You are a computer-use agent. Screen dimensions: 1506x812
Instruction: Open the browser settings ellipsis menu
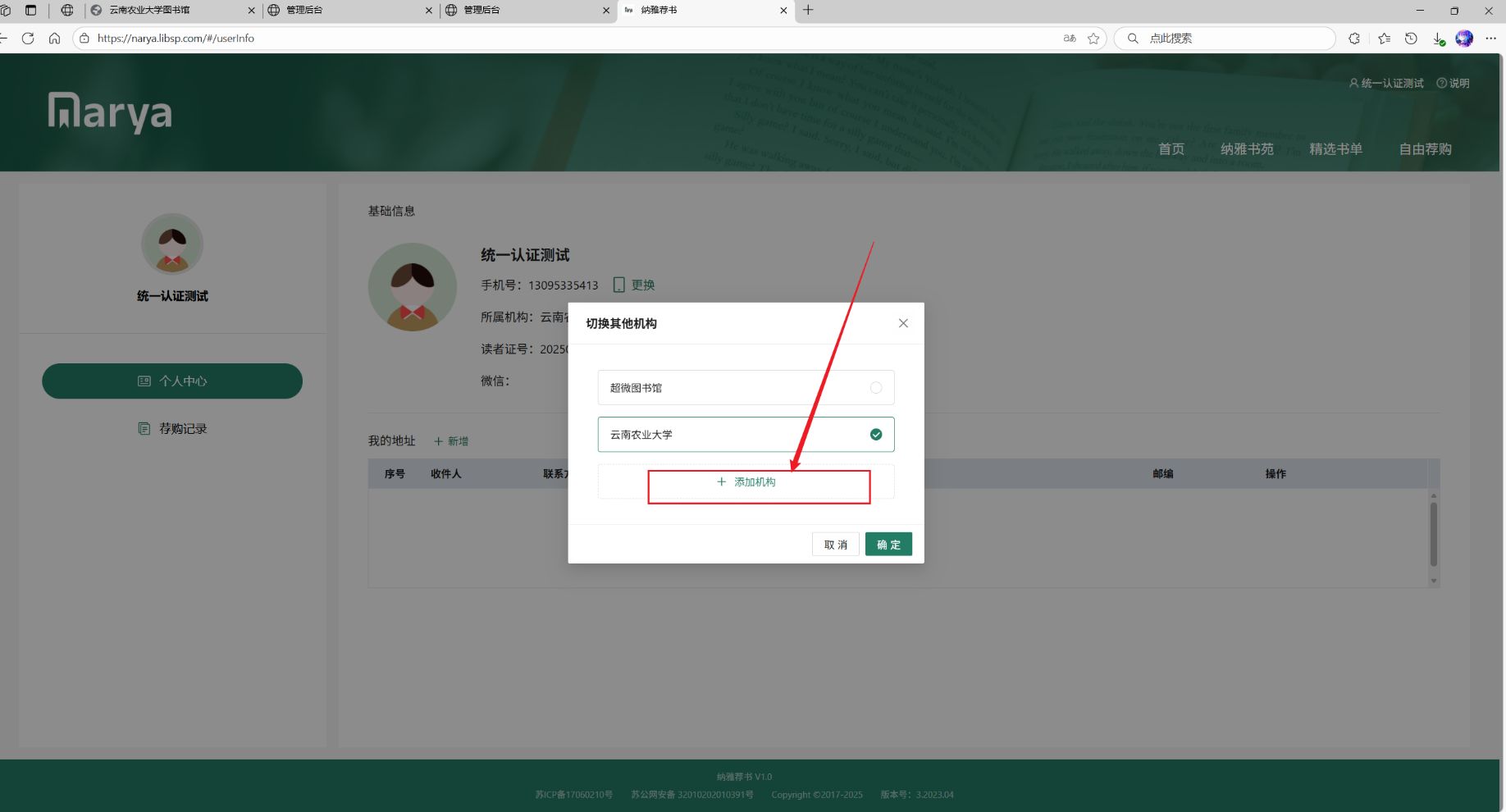pyautogui.click(x=1490, y=39)
